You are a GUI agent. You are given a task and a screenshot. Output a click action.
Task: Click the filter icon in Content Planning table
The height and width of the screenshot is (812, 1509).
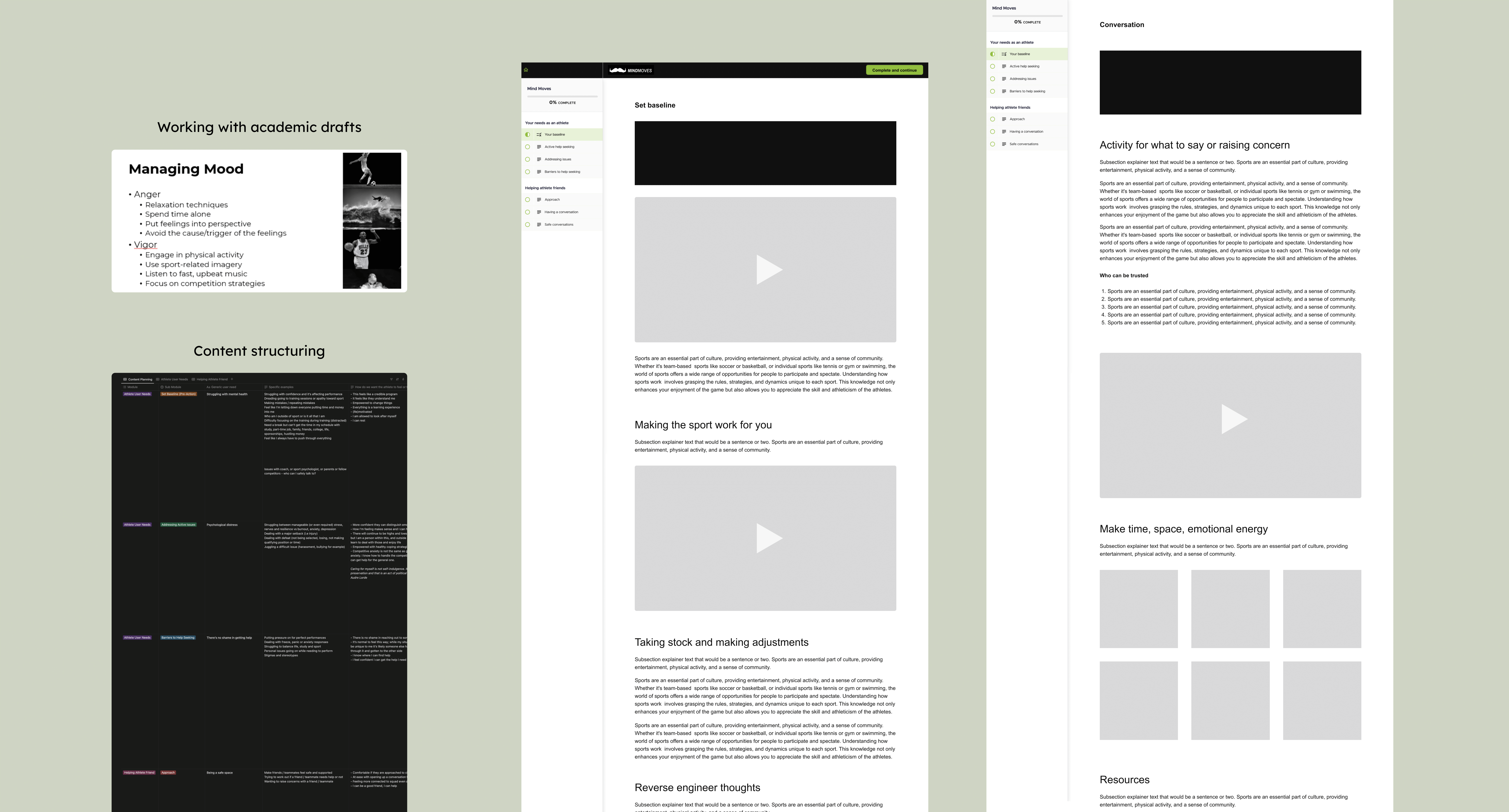pyautogui.click(x=391, y=379)
